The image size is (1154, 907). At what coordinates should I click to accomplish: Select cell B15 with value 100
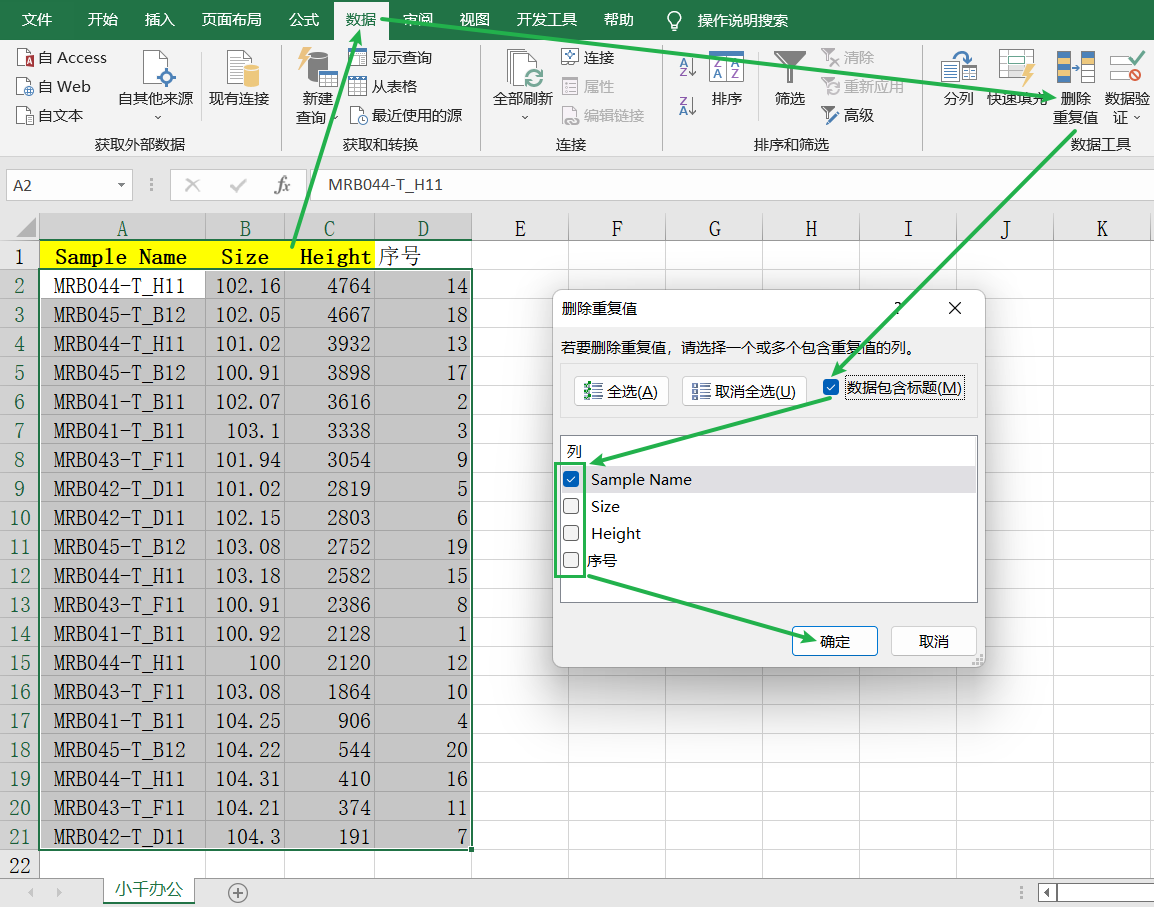click(x=245, y=663)
